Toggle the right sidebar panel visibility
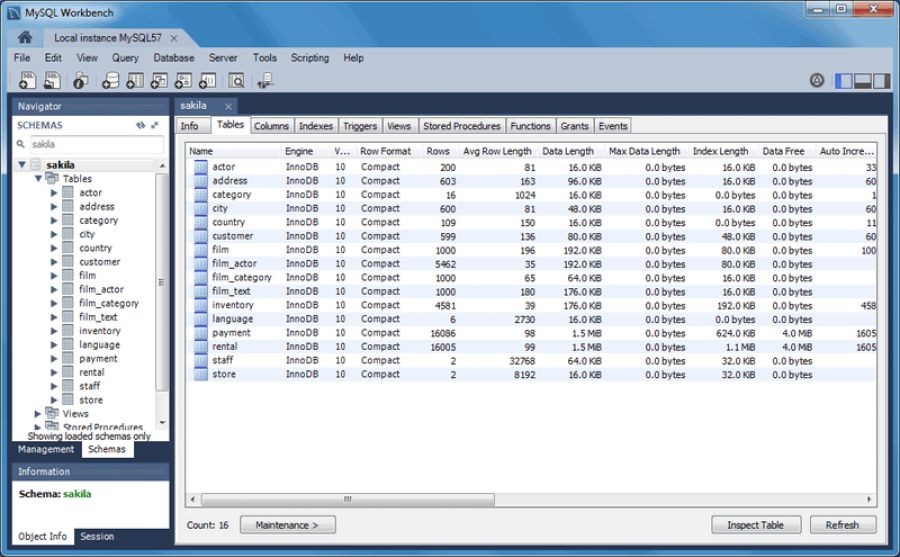 coord(880,81)
